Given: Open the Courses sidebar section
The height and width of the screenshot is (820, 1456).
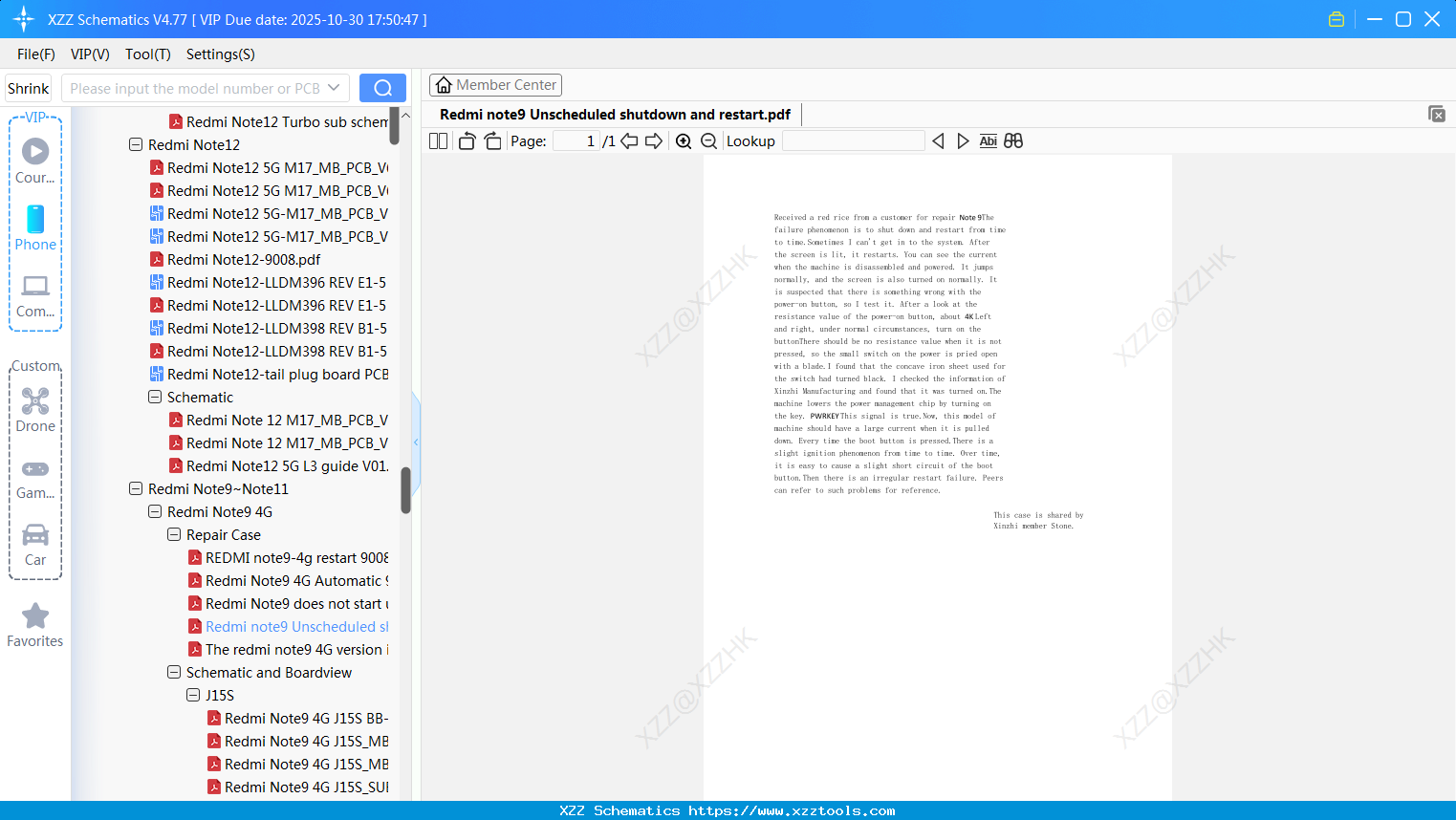Looking at the screenshot, I should [35, 161].
